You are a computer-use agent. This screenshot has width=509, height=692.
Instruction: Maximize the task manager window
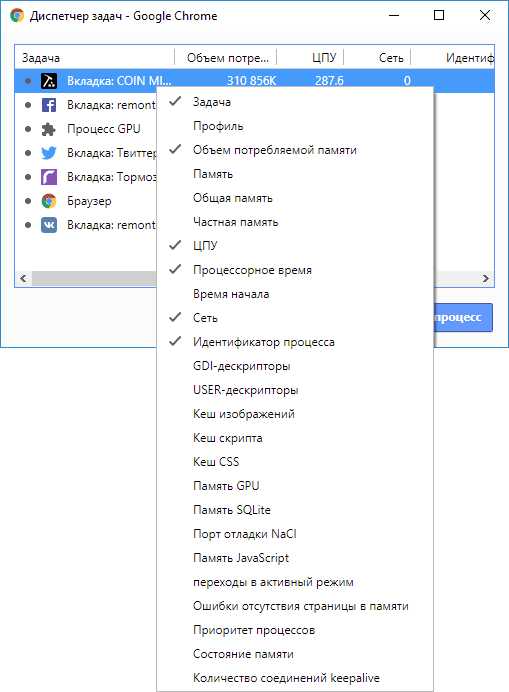point(439,15)
